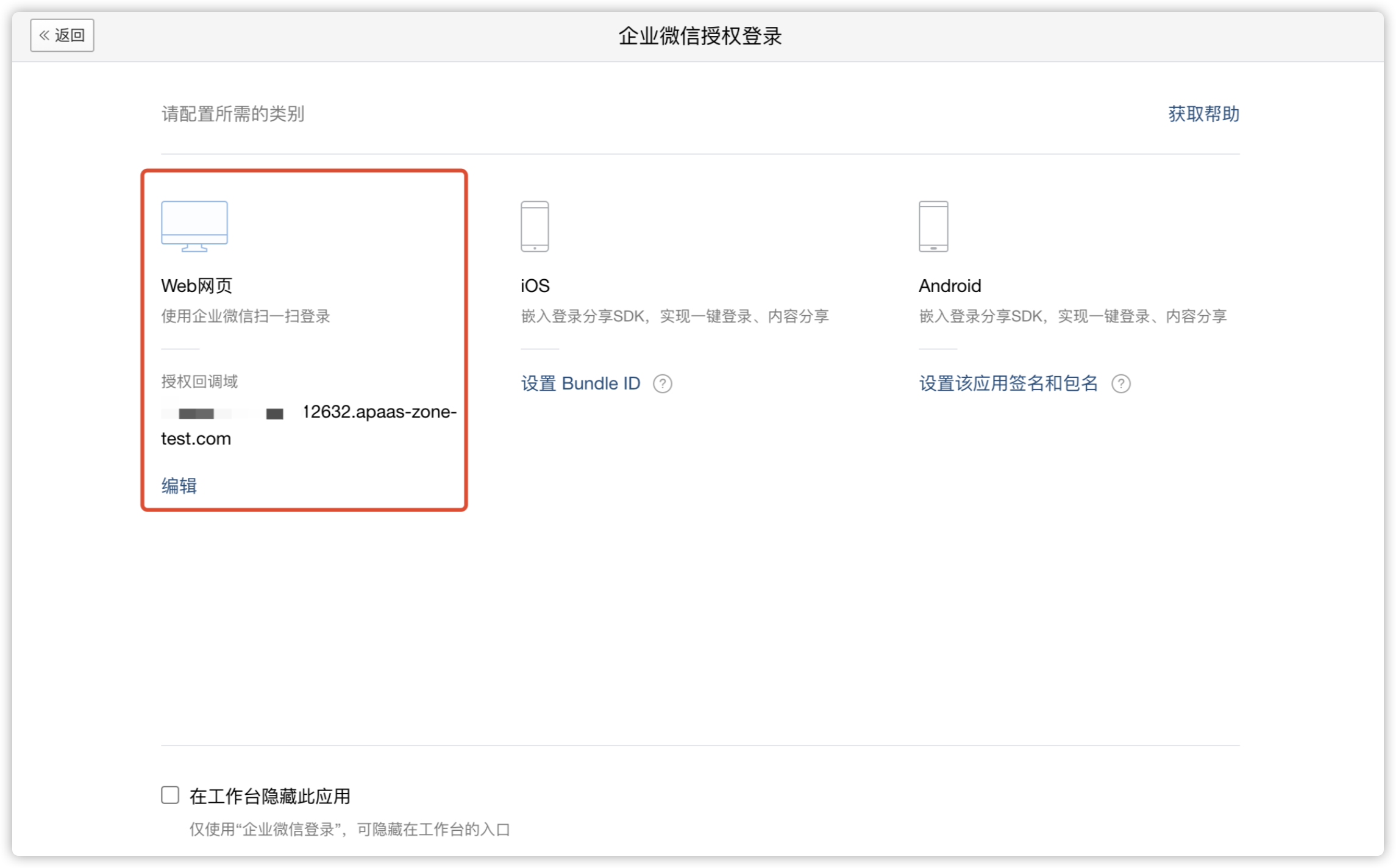Click 编辑 to edit the callback domain

pyautogui.click(x=179, y=486)
